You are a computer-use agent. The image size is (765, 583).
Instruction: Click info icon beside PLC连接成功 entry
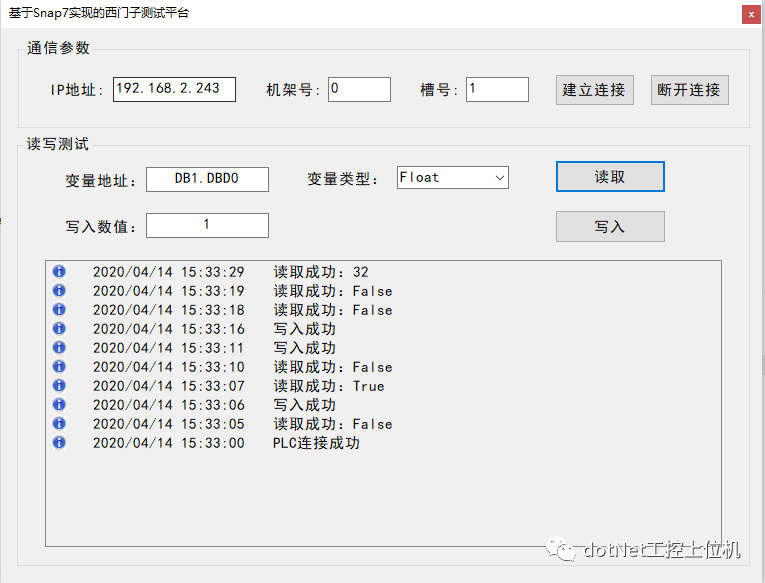tap(59, 442)
